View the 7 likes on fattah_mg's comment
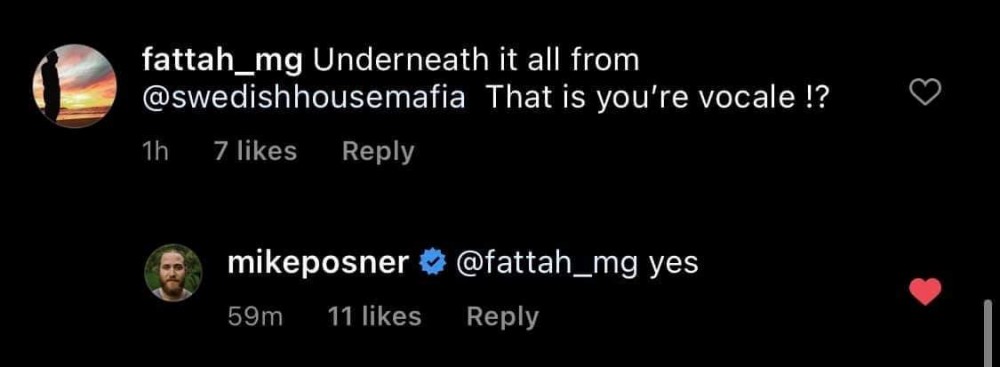 [x=255, y=151]
